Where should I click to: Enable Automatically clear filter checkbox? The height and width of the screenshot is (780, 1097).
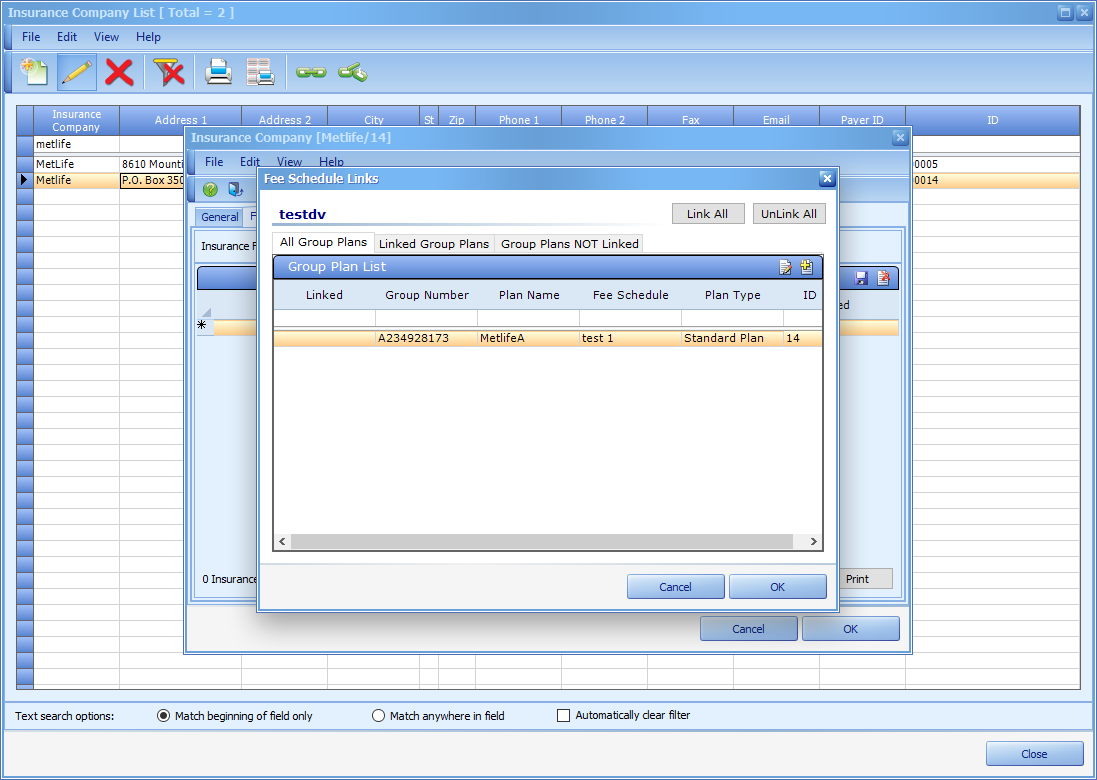(563, 715)
